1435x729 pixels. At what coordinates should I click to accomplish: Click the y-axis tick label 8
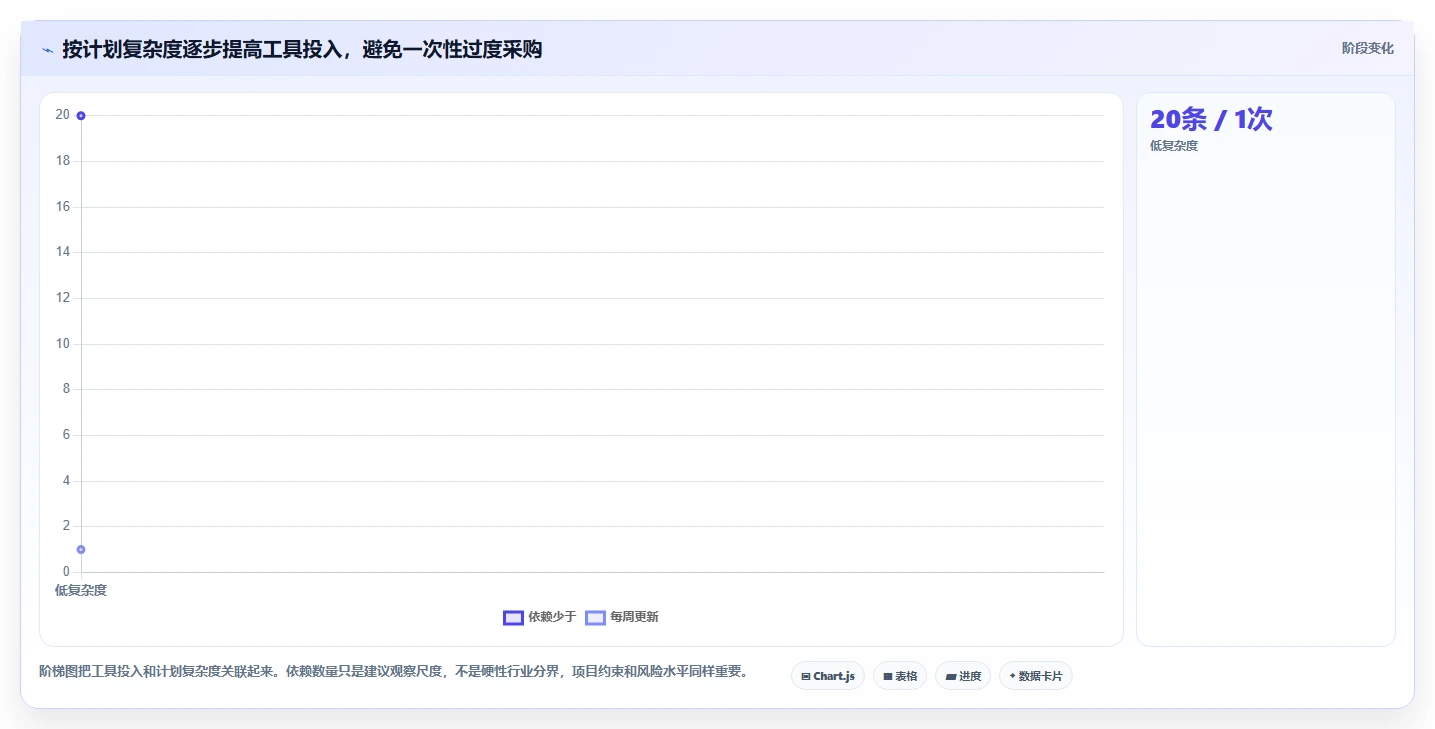pyautogui.click(x=66, y=388)
